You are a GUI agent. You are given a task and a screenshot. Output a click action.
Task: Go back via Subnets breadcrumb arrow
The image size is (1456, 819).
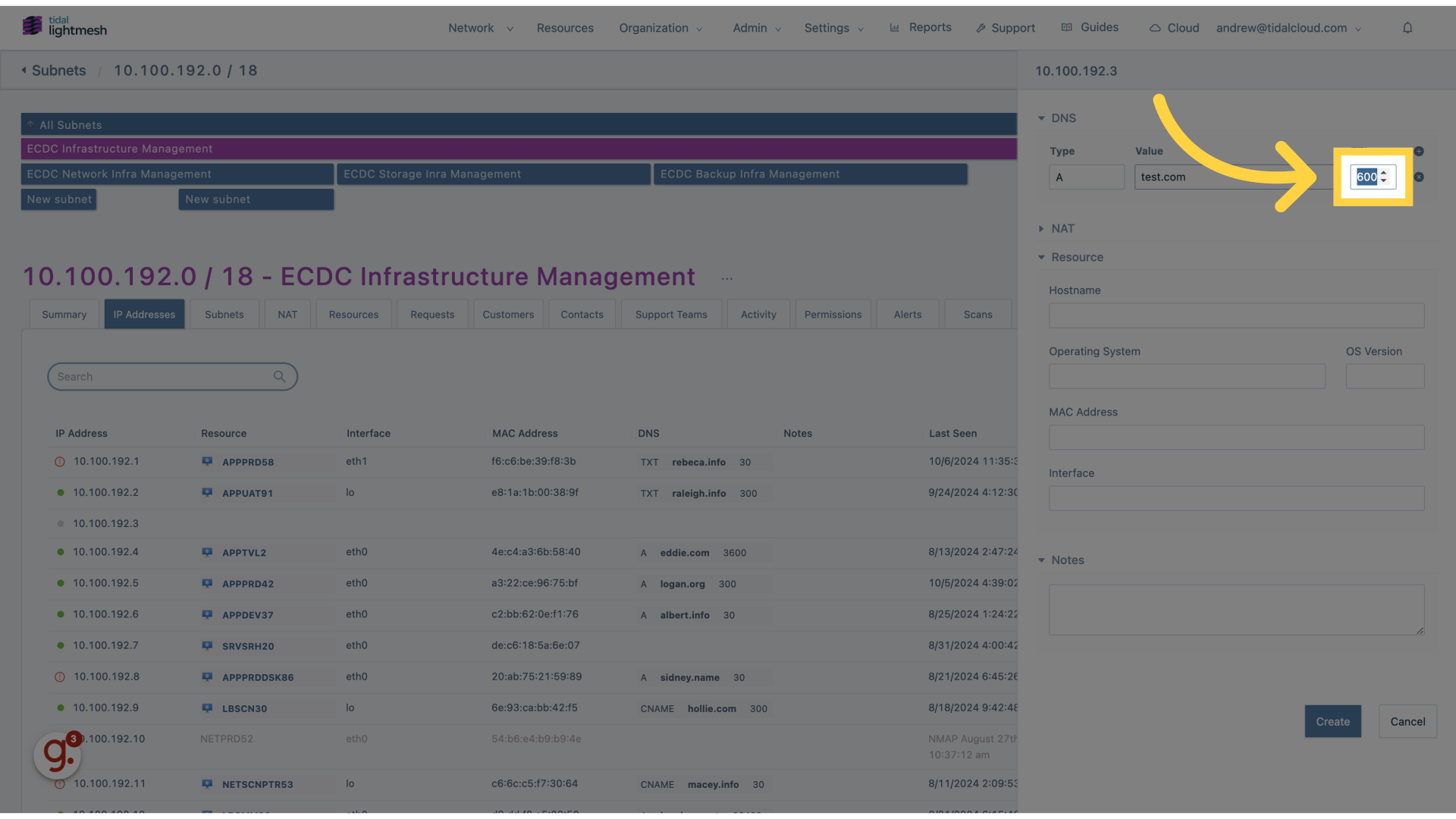click(24, 70)
